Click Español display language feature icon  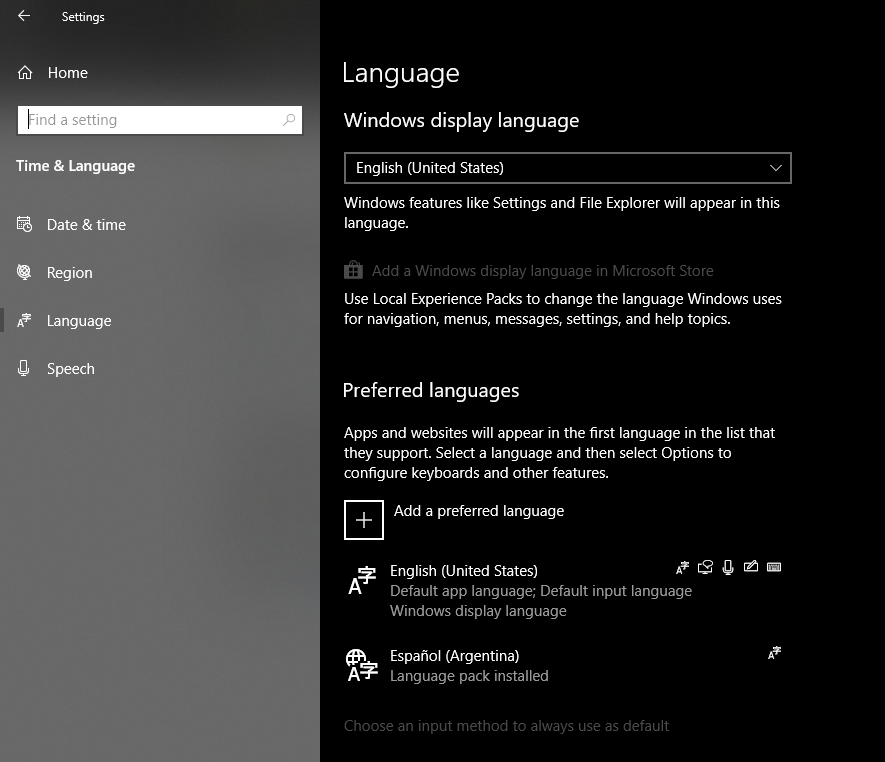pos(774,653)
